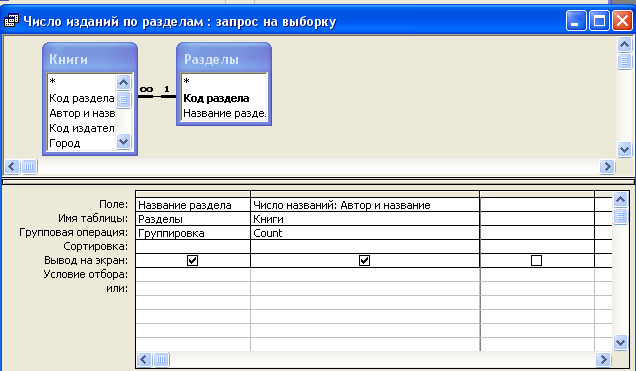Screen dimensions: 636x371
Task: Select Название разде. field in Разделы
Action: 224,113
